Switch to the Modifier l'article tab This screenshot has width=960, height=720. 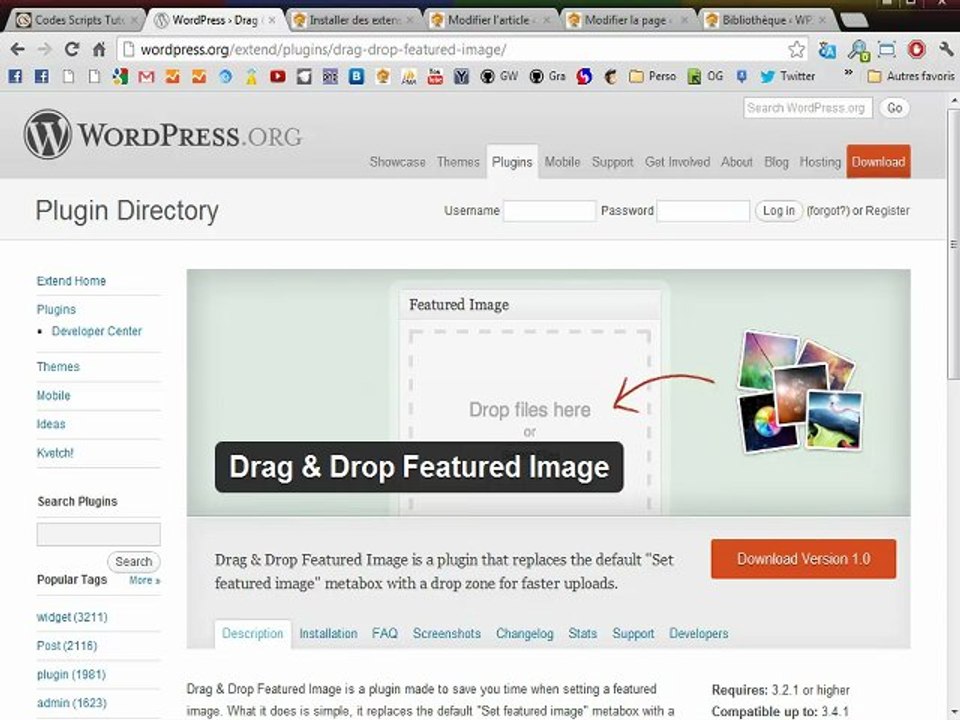pos(492,20)
